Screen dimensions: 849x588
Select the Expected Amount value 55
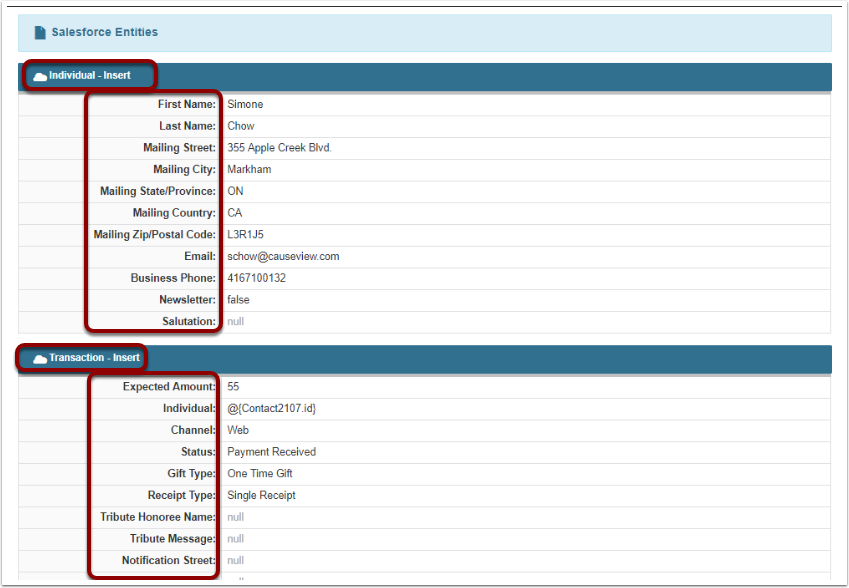233,387
